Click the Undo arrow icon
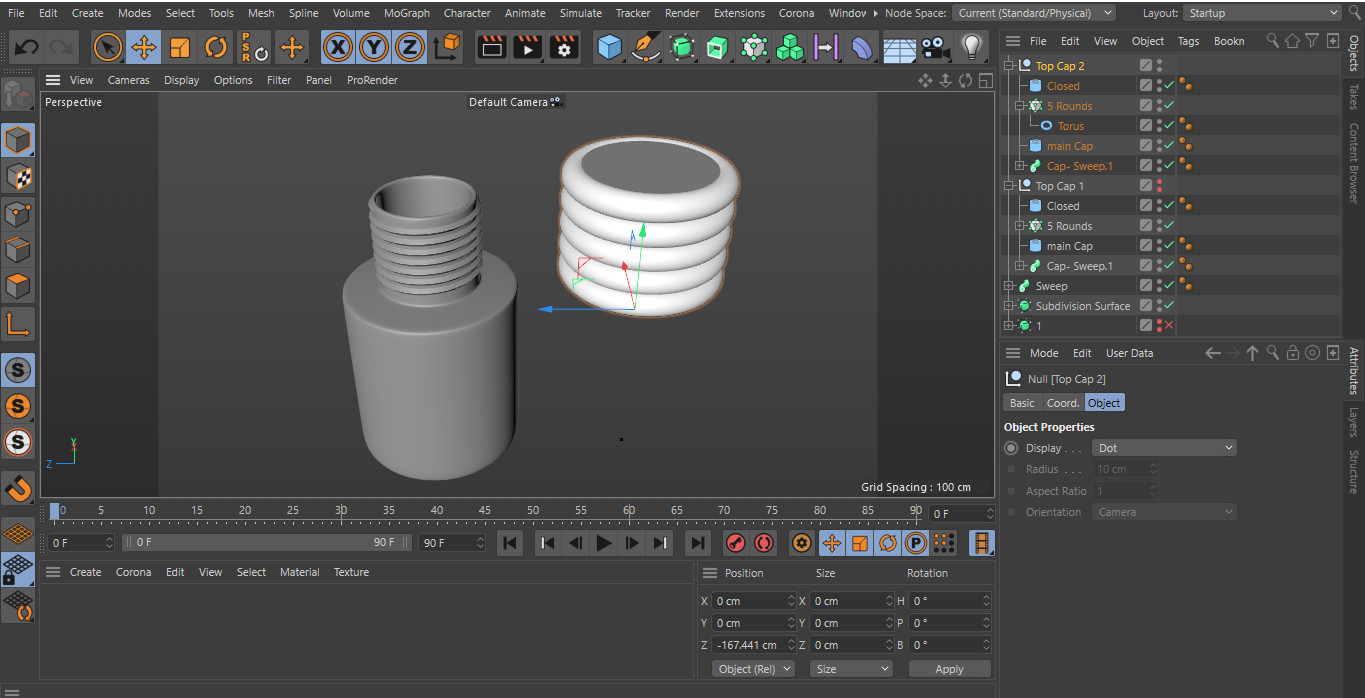Image resolution: width=1365 pixels, height=698 pixels. click(x=26, y=47)
